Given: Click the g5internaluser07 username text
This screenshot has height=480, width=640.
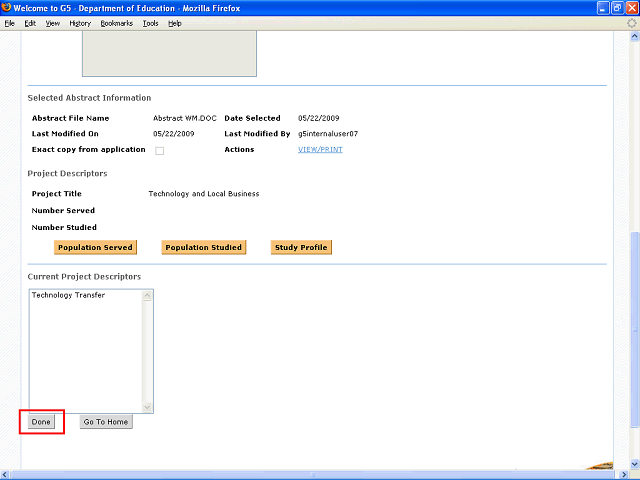Looking at the screenshot, I should pos(328,134).
